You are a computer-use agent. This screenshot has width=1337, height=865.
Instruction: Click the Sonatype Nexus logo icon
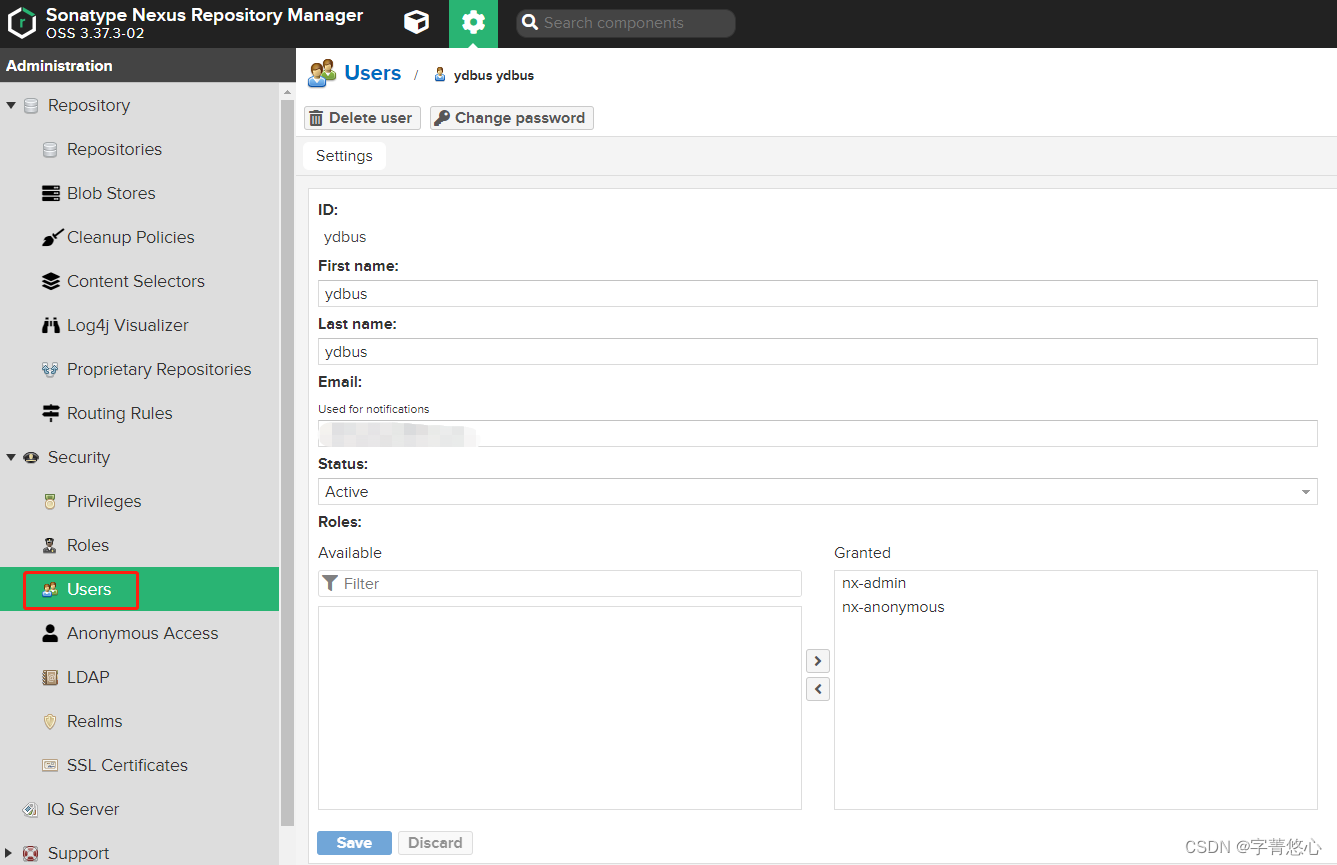[22, 23]
